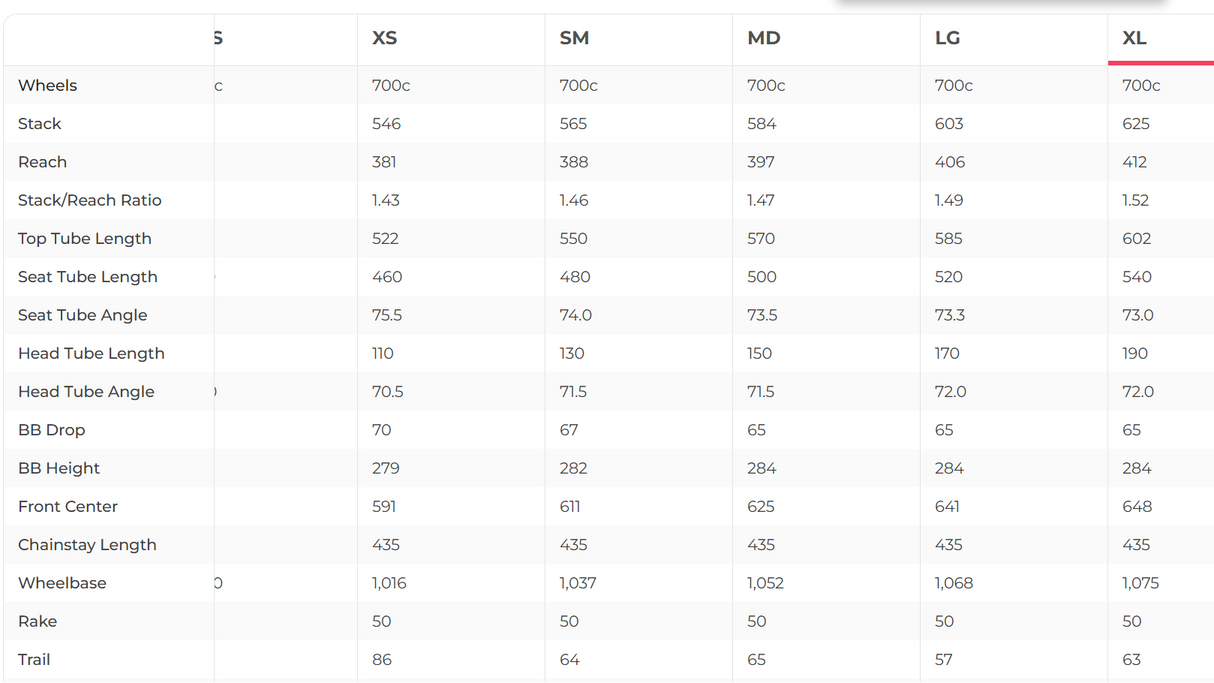Screen dimensions: 1214x683
Task: Click the BB Drop row label
Action: click(x=52, y=430)
